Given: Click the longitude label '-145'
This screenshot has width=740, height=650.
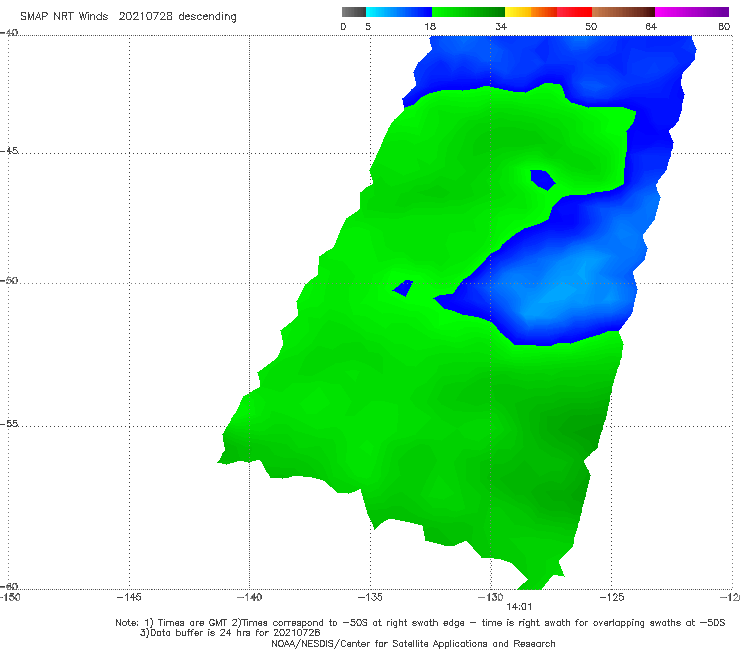Looking at the screenshot, I should (x=129, y=597).
